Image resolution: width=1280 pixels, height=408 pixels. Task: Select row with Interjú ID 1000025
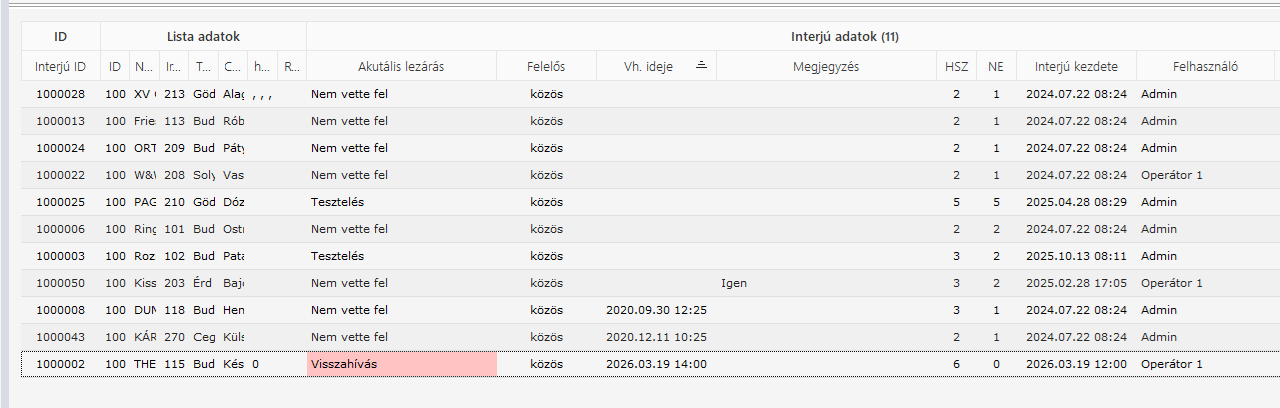tap(60, 202)
